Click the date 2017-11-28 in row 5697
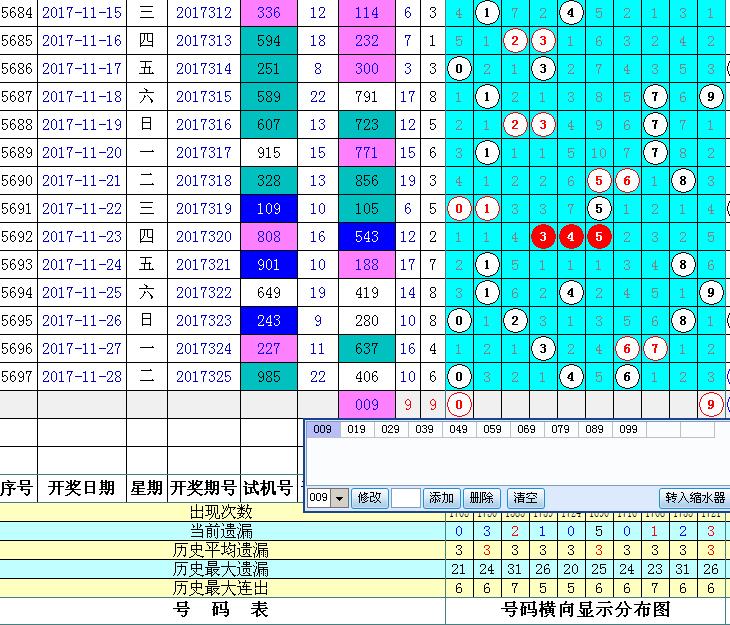 (x=81, y=377)
